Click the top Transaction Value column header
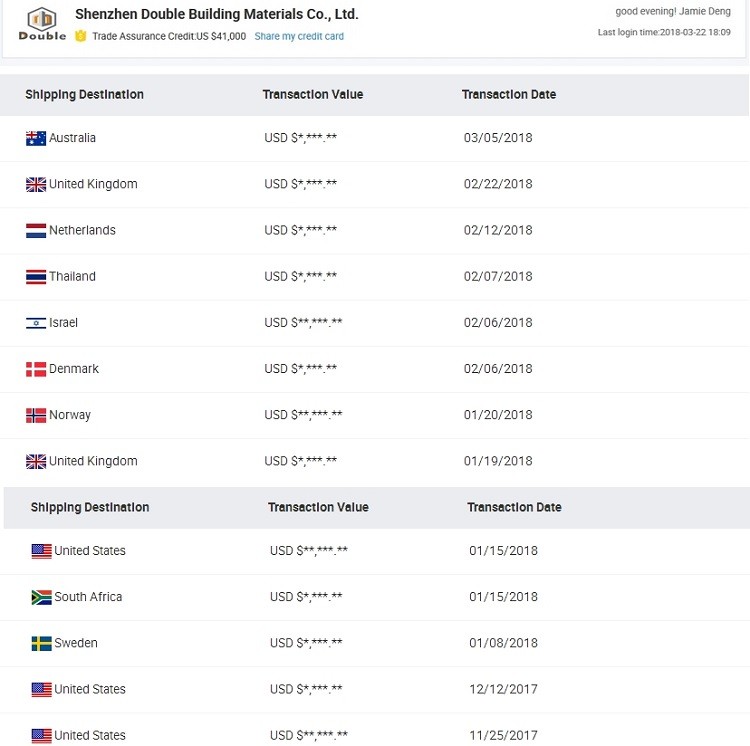This screenshot has width=750, height=746. tap(312, 94)
